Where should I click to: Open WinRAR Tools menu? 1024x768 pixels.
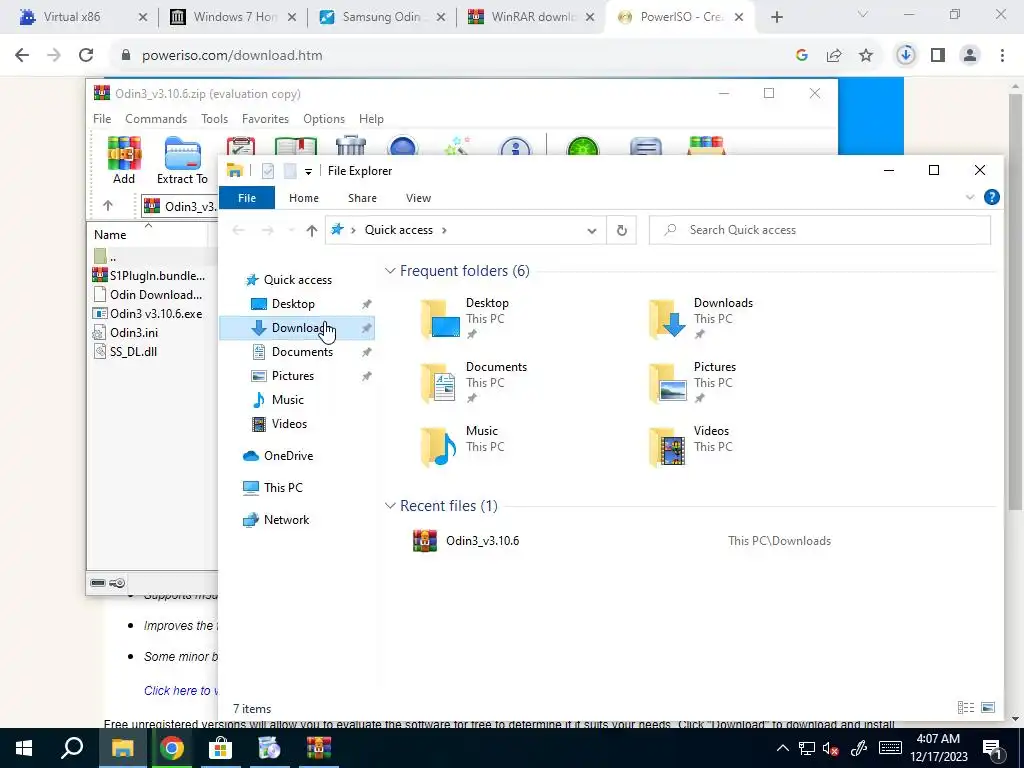coord(214,119)
